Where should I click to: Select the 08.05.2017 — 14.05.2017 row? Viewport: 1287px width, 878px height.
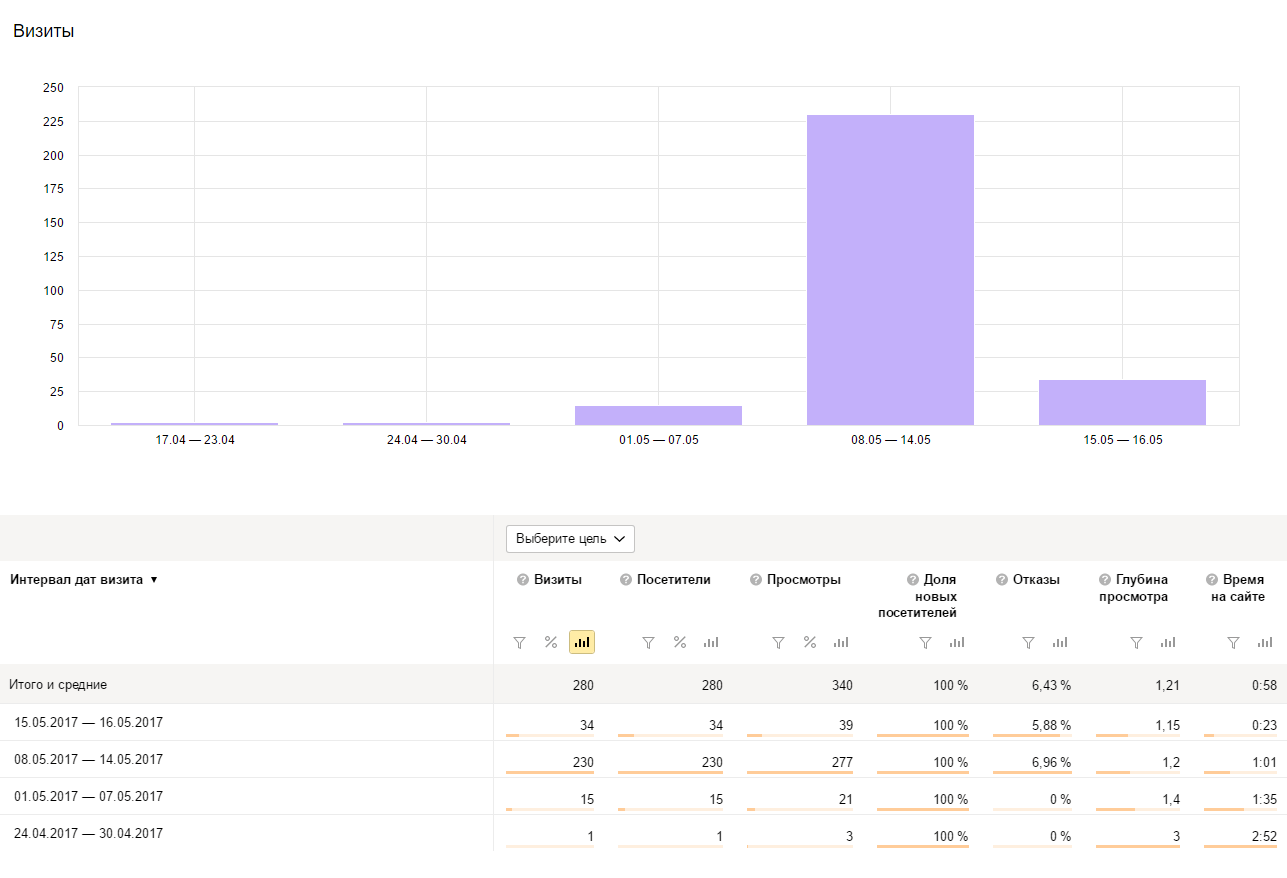coord(88,760)
